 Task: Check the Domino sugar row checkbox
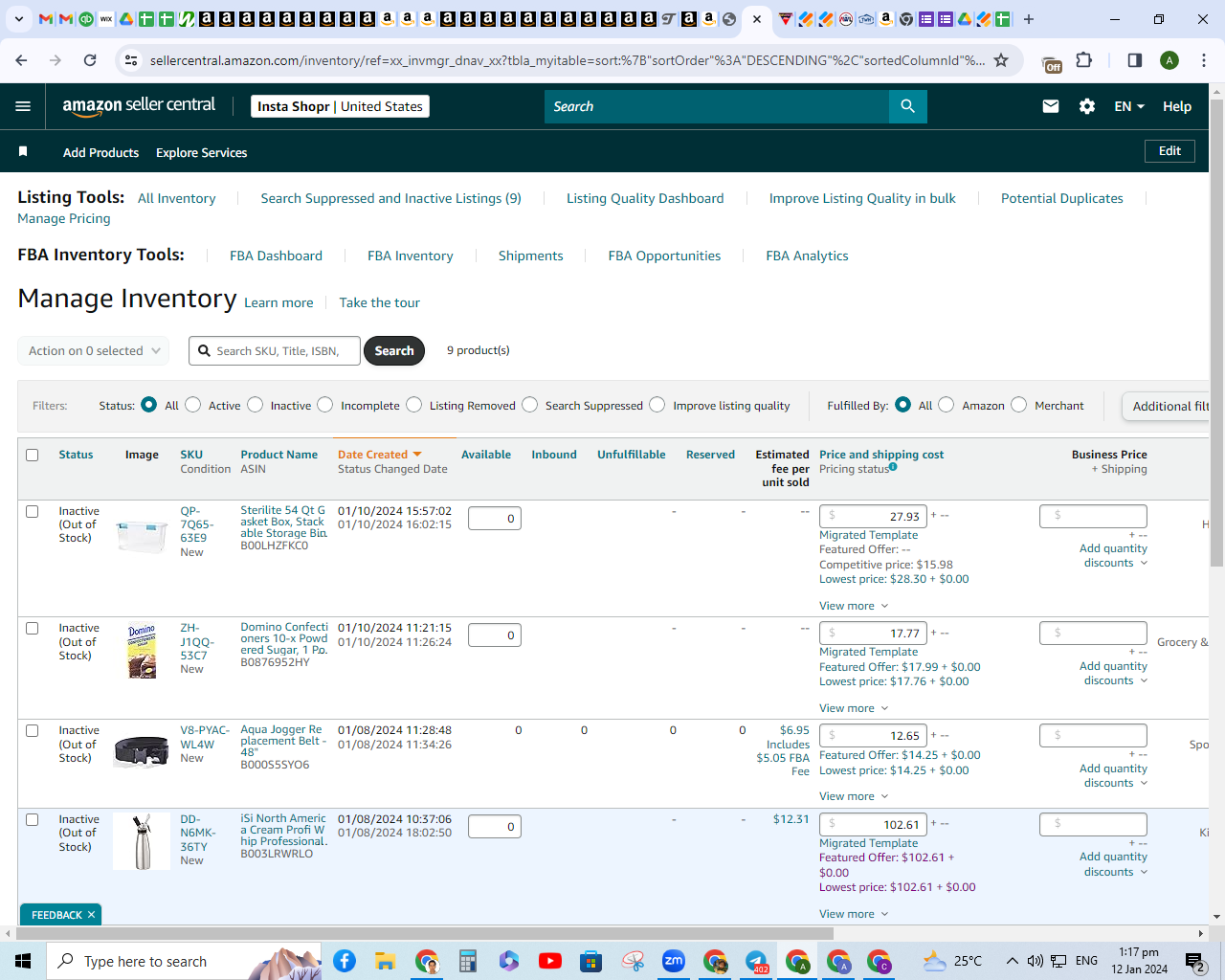(33, 628)
